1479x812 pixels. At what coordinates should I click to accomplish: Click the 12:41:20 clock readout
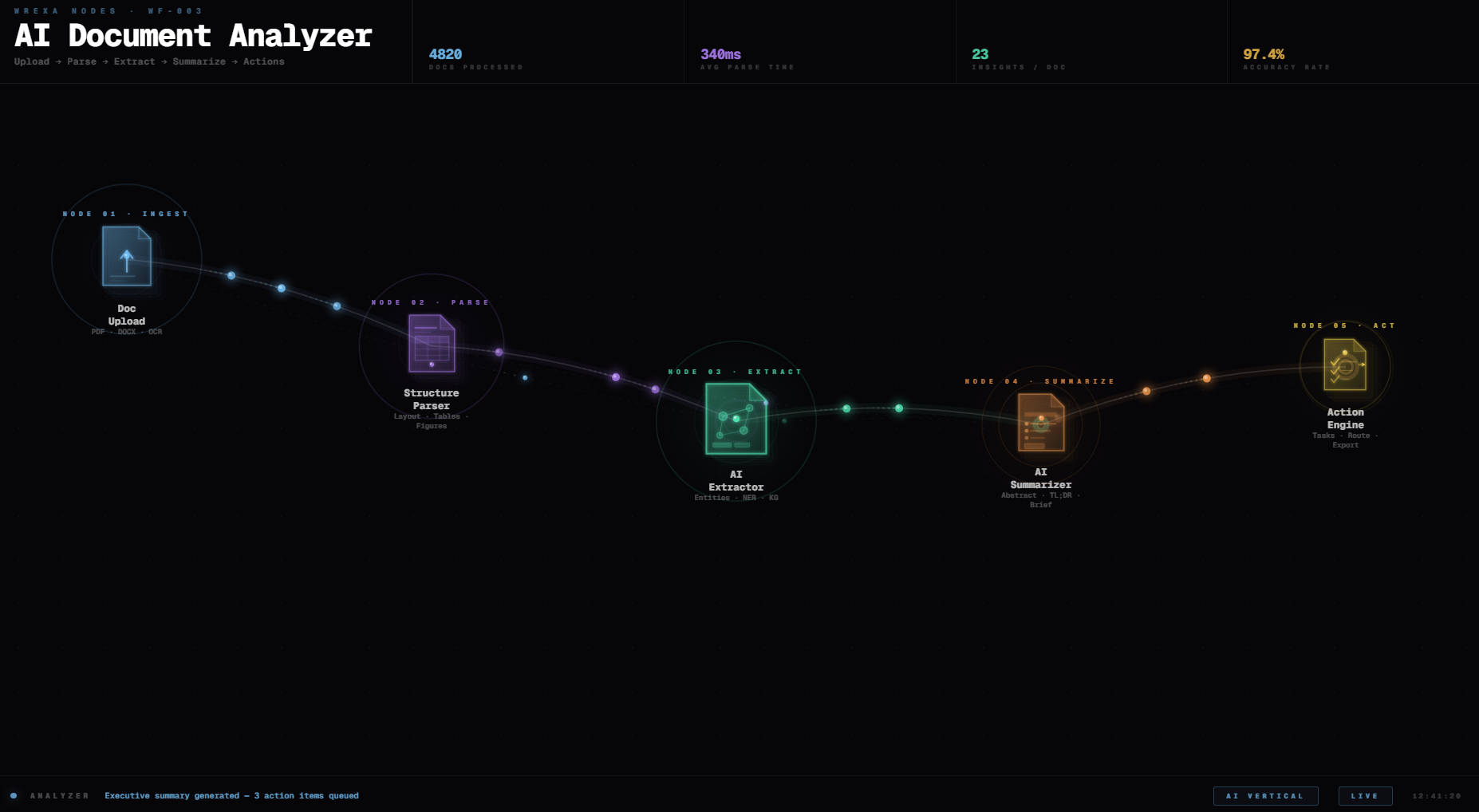point(1437,795)
